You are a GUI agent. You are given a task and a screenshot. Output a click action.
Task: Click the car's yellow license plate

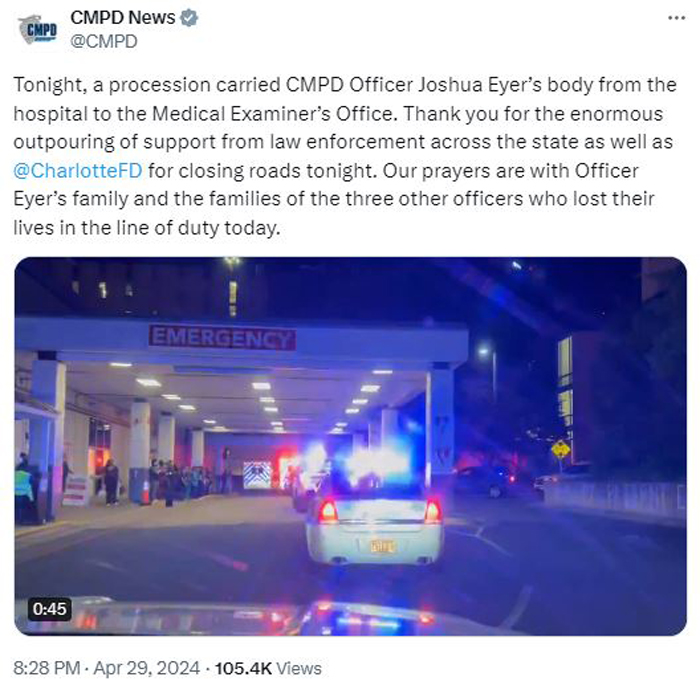[x=382, y=546]
